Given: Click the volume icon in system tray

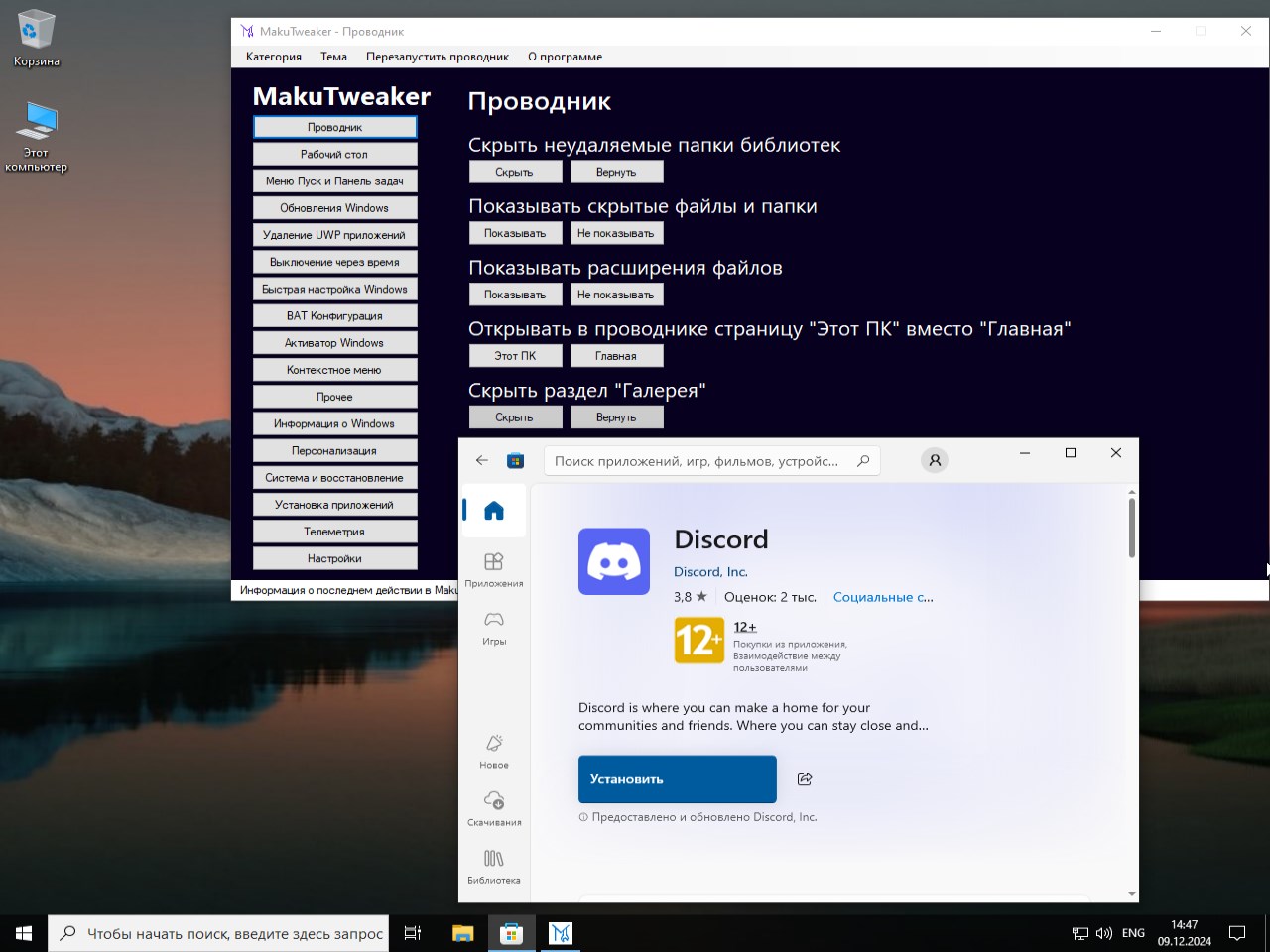Looking at the screenshot, I should [x=1104, y=933].
